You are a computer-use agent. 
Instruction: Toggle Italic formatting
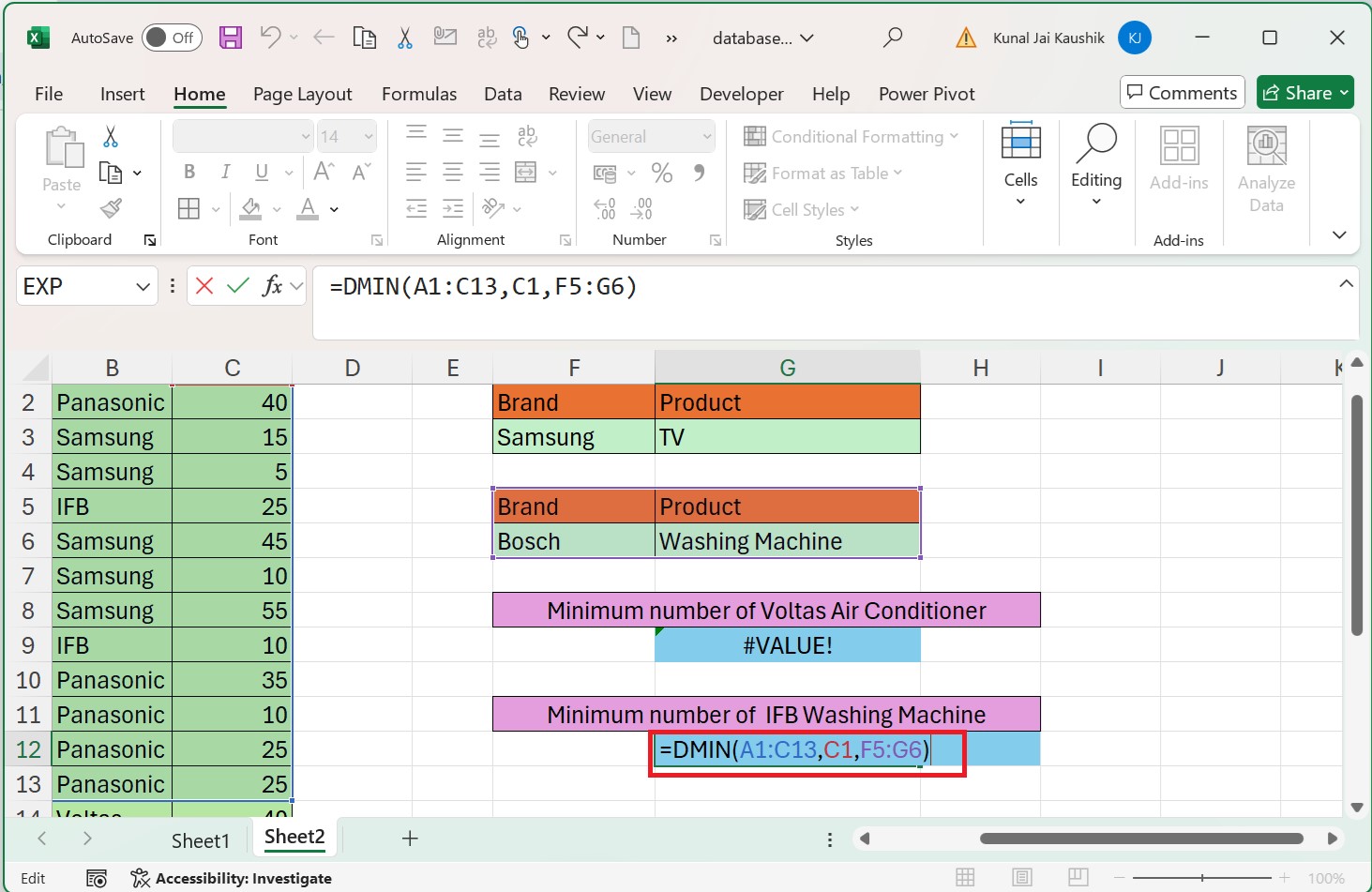pyautogui.click(x=225, y=172)
